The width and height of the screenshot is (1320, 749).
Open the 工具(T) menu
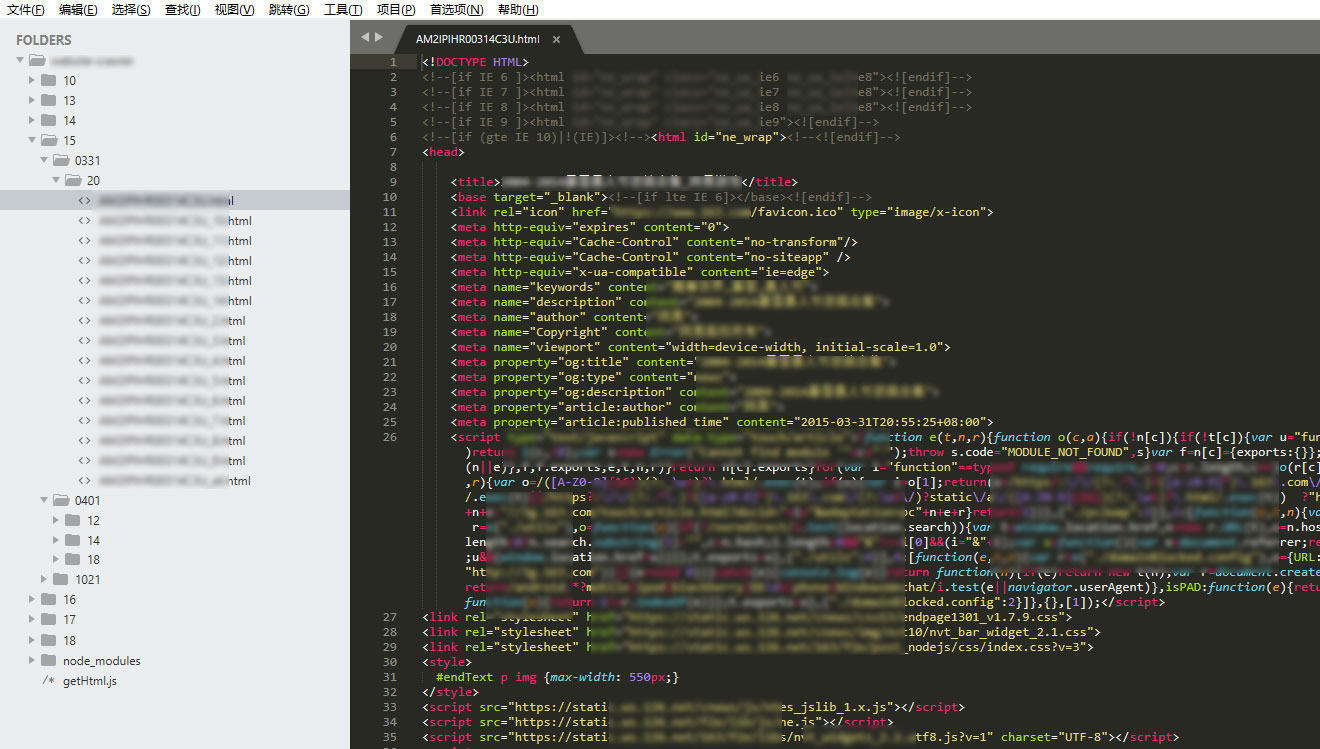pyautogui.click(x=343, y=9)
